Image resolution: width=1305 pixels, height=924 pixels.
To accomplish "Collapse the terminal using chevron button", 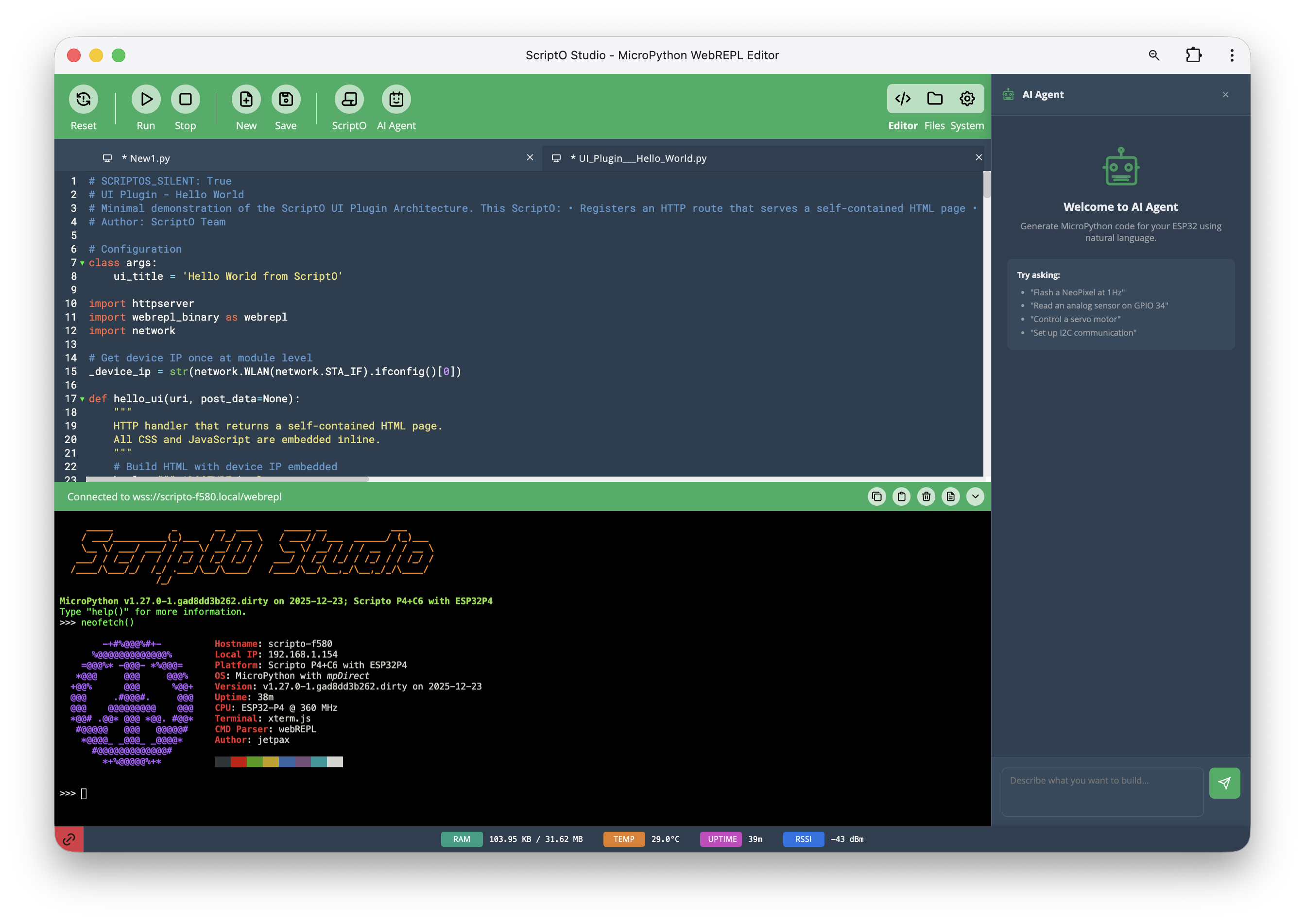I will (x=975, y=496).
